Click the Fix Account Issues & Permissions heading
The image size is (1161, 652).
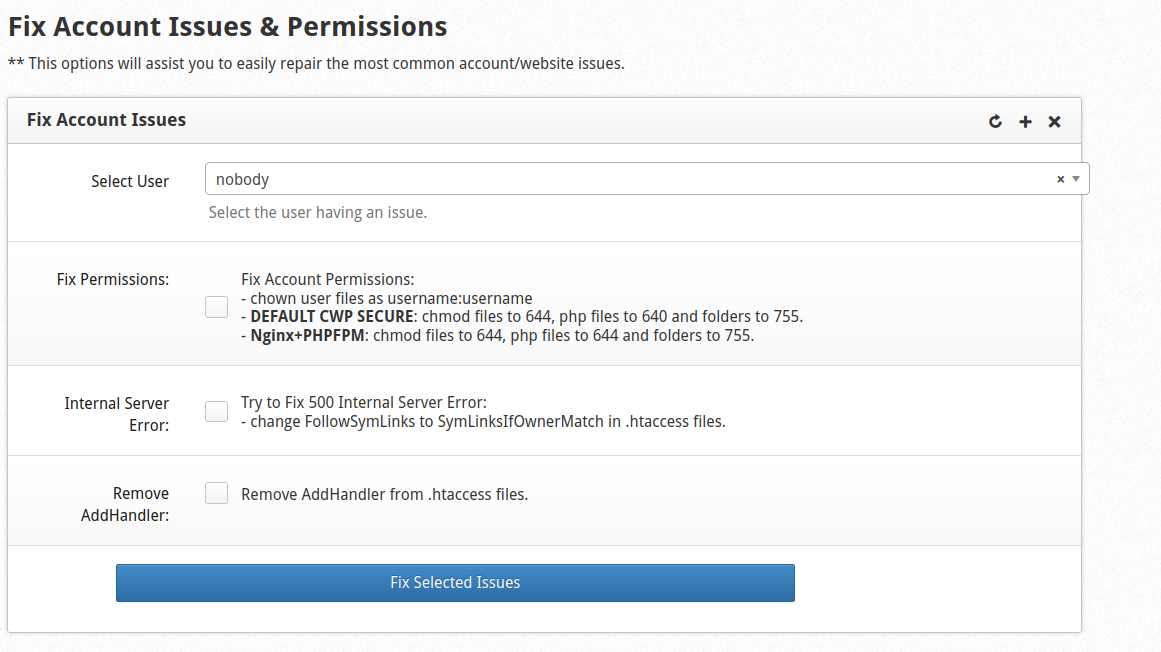pyautogui.click(x=227, y=26)
